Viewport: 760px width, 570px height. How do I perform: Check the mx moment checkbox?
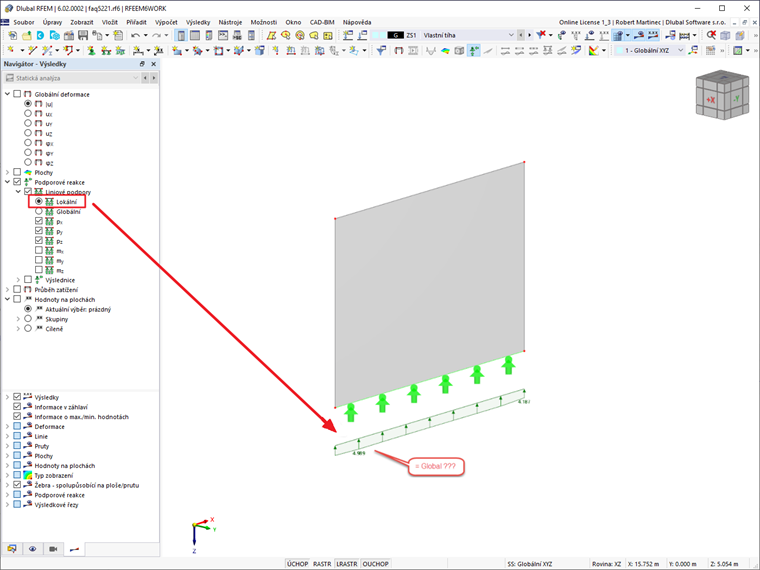pos(39,250)
